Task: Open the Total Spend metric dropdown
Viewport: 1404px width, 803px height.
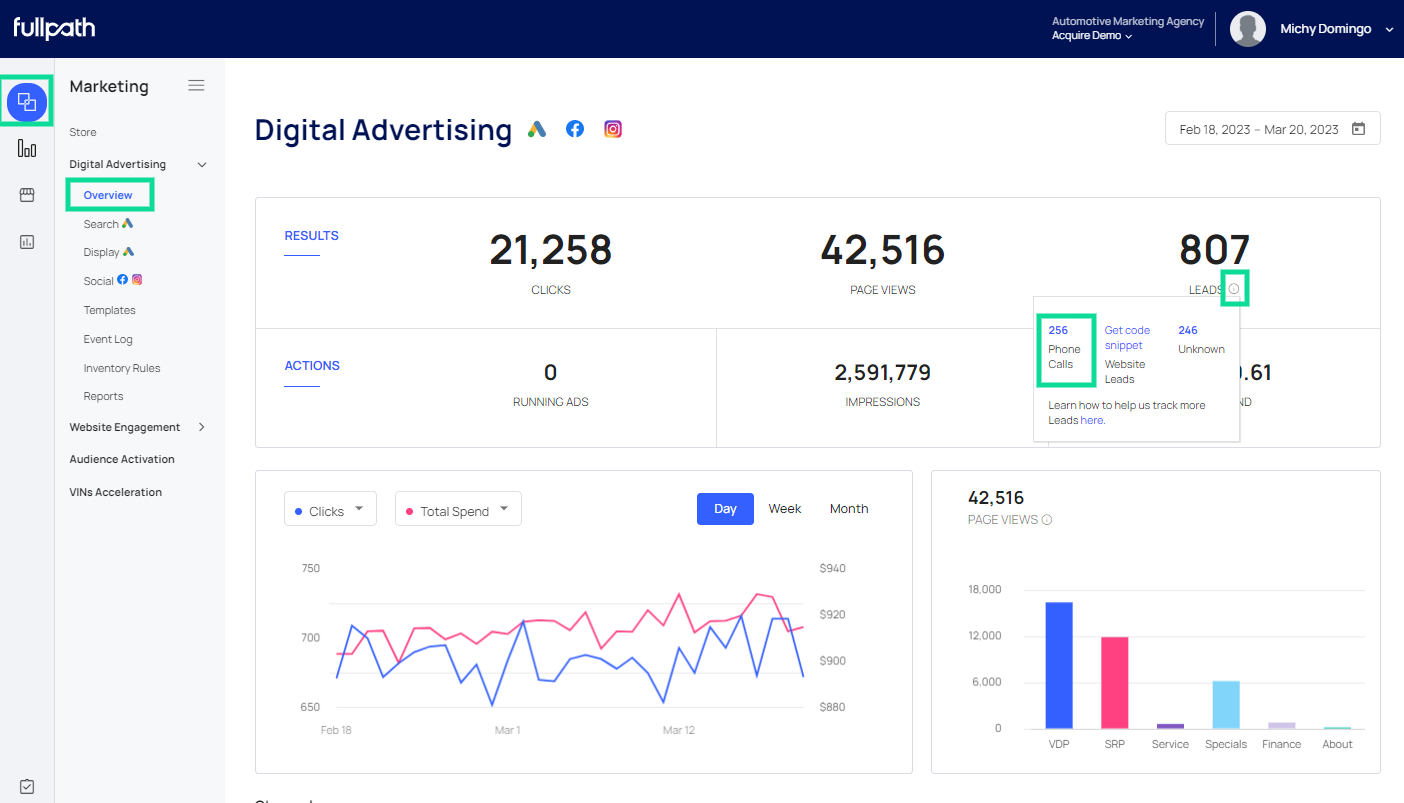Action: coord(458,510)
